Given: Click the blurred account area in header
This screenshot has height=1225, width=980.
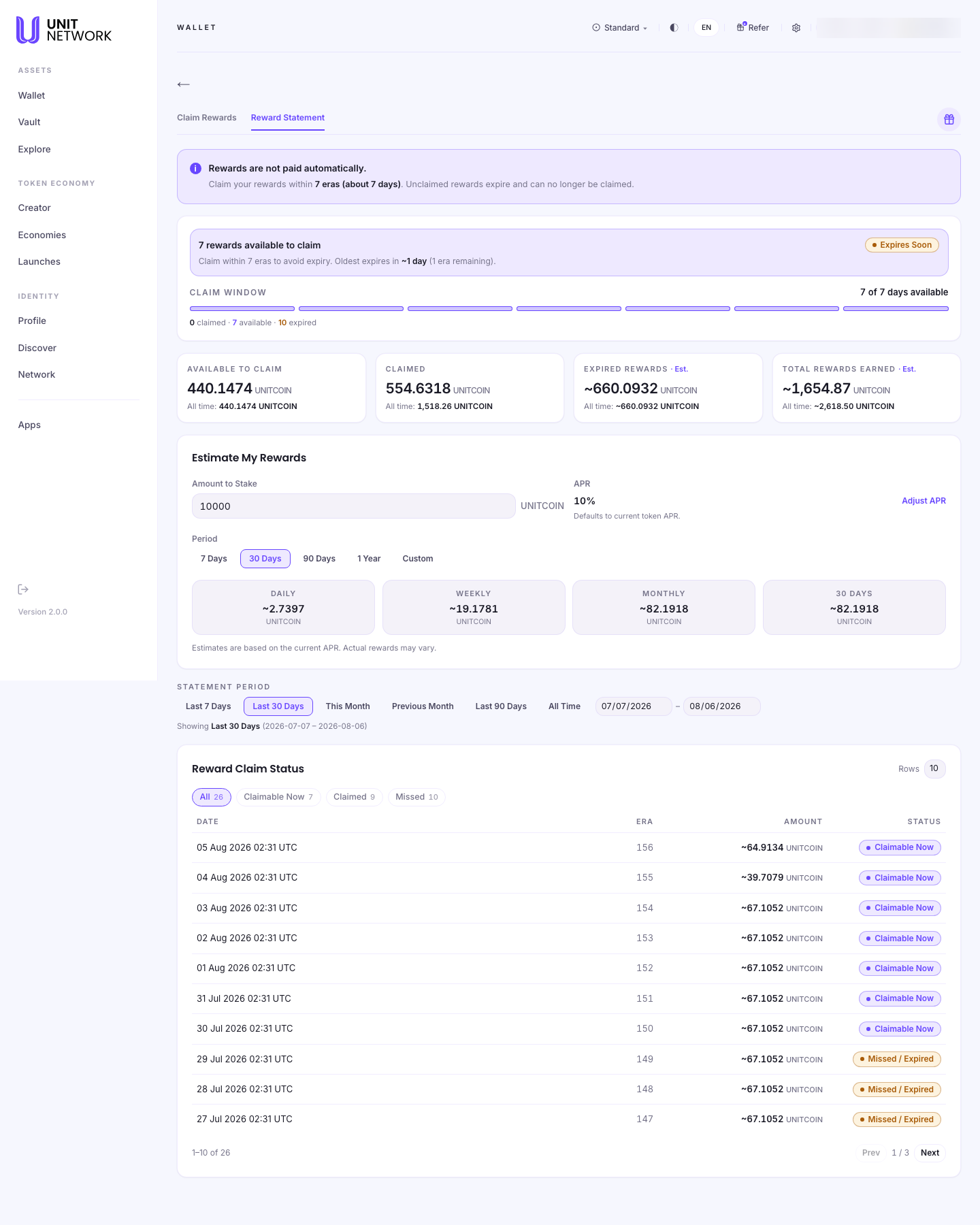Looking at the screenshot, I should [888, 28].
